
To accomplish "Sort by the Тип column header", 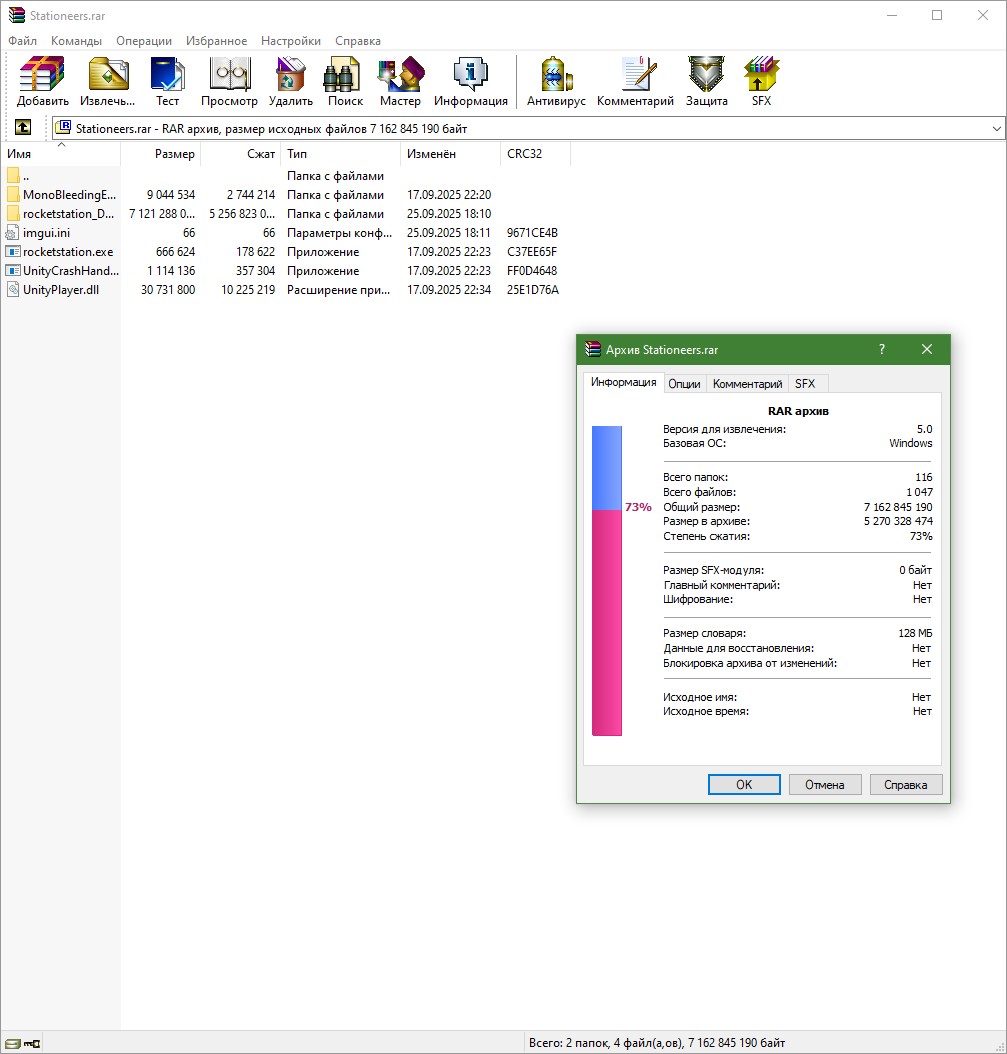I will (x=340, y=154).
